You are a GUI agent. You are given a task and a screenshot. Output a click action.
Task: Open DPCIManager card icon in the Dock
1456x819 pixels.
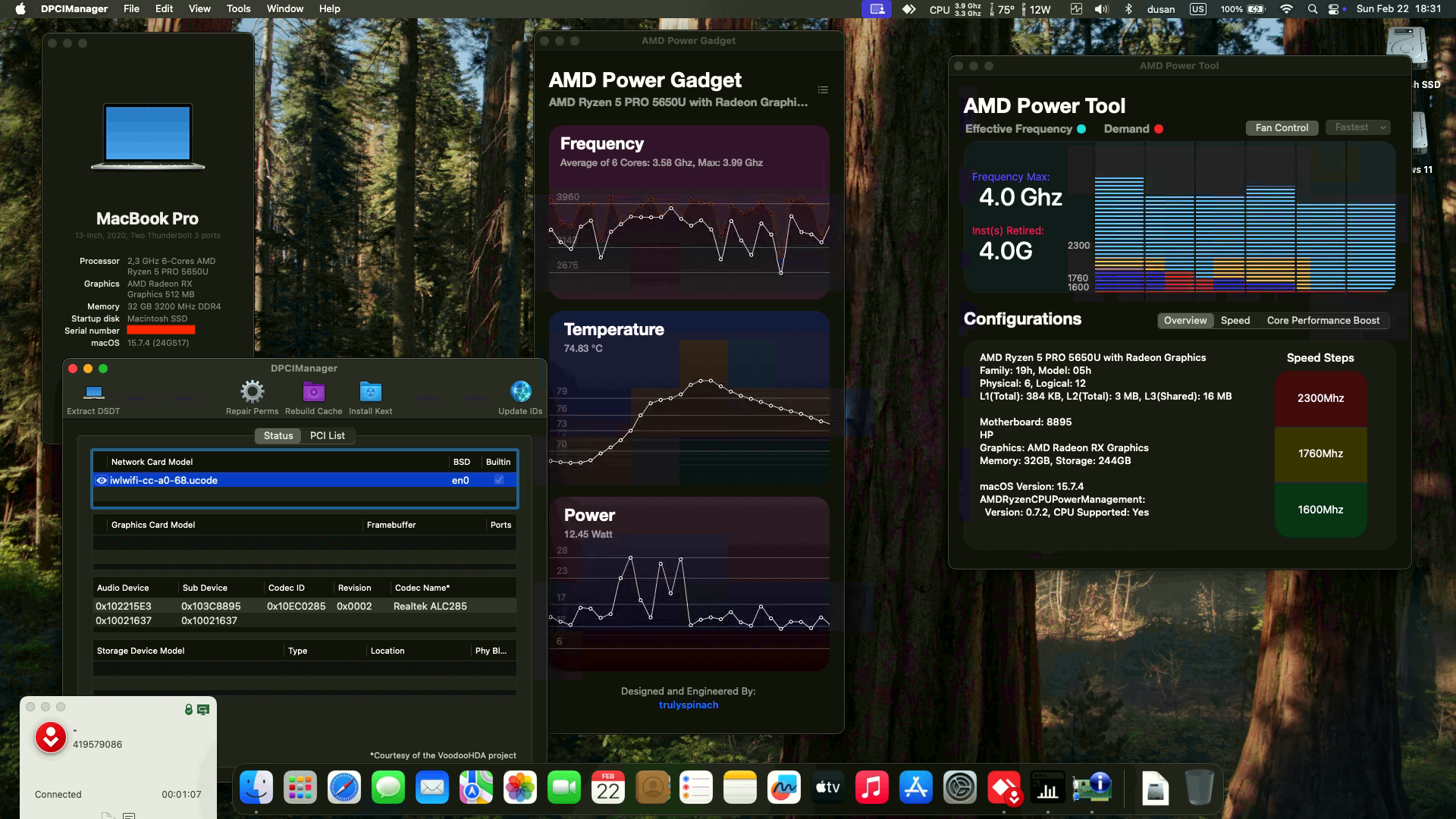[x=1092, y=789]
